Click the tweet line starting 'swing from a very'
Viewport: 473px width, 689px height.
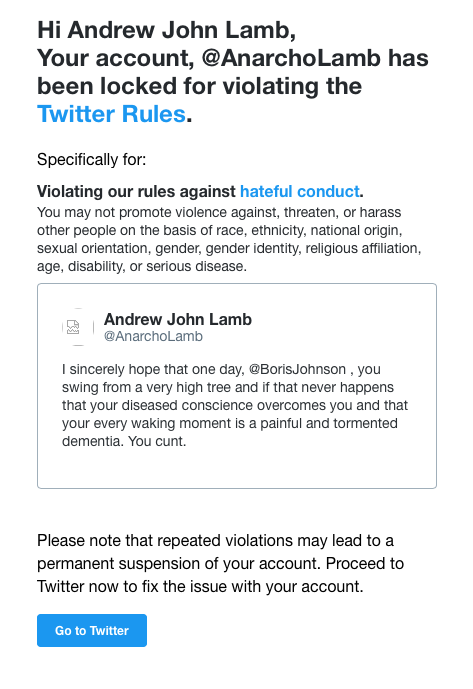[228, 387]
